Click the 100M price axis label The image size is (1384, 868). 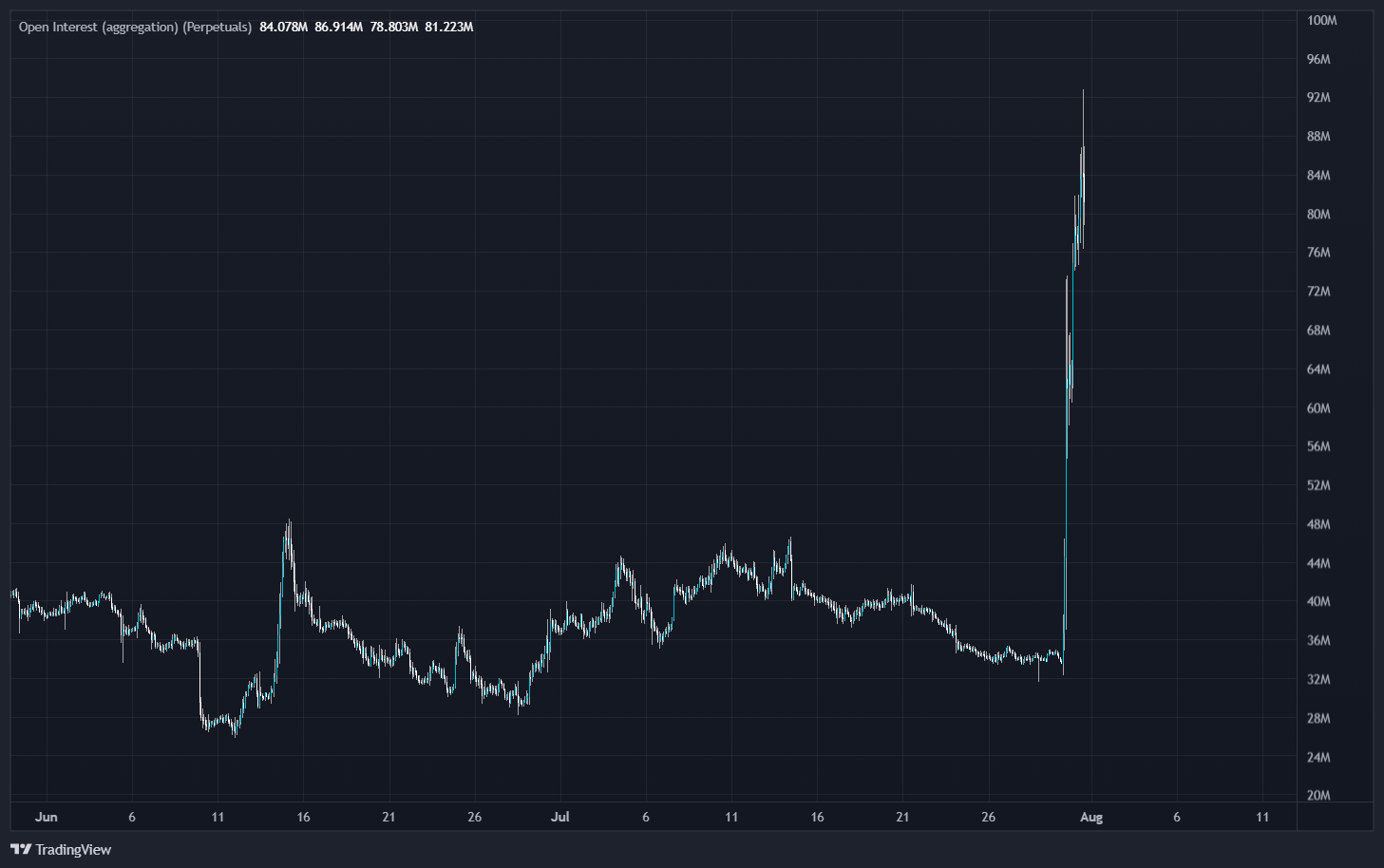tap(1321, 20)
